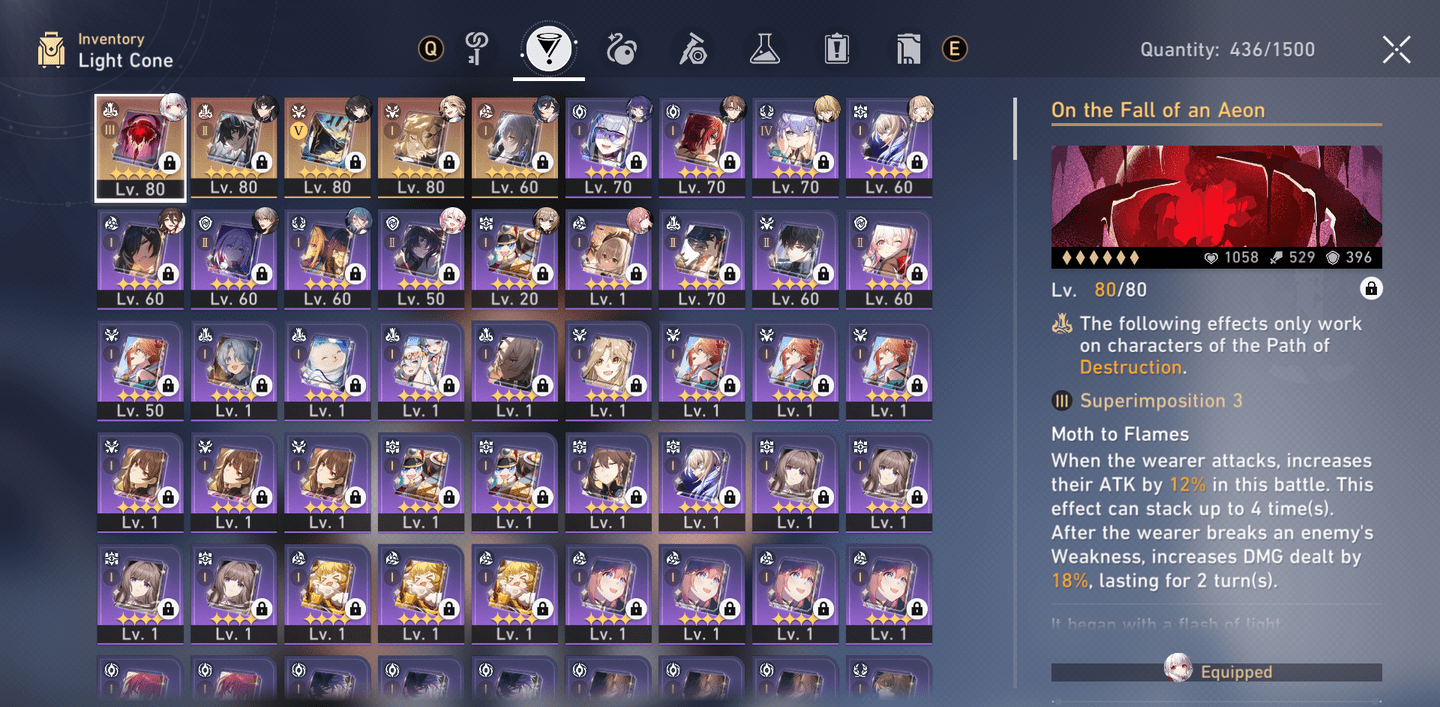This screenshot has width=1440, height=707.
Task: Close the inventory with the X icon
Action: (1396, 49)
